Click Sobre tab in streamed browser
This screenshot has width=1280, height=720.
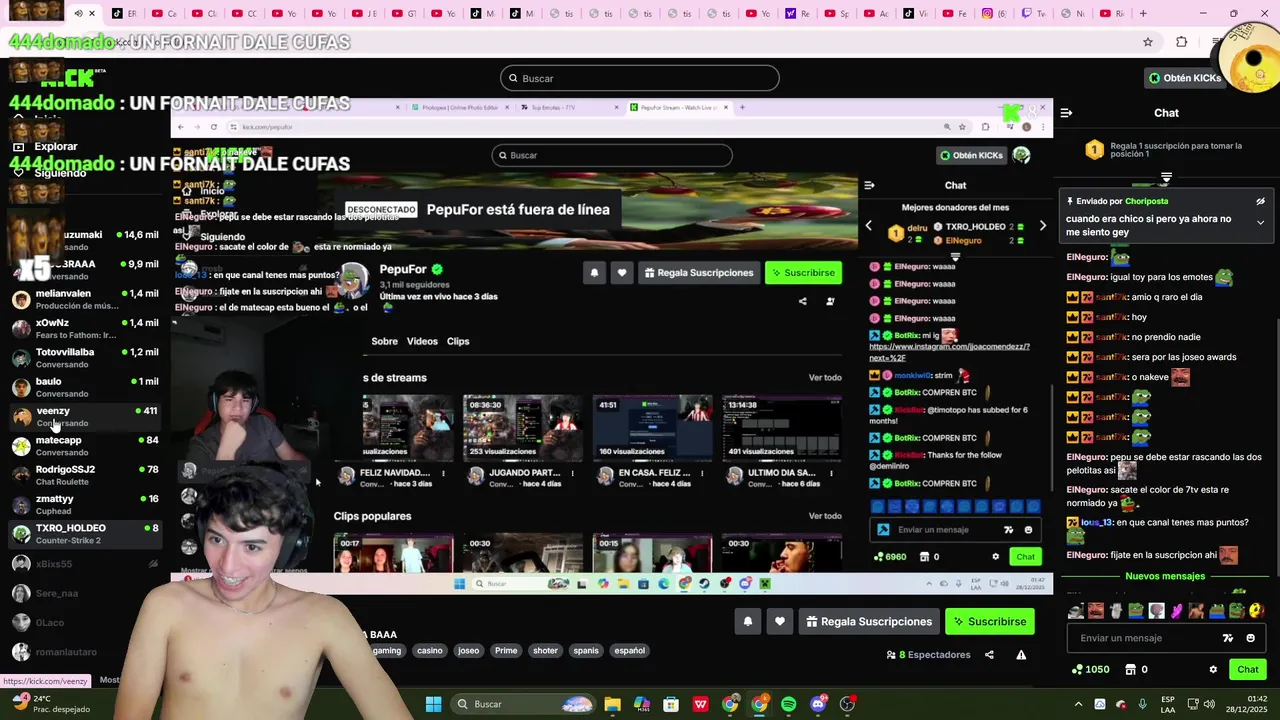(x=385, y=342)
